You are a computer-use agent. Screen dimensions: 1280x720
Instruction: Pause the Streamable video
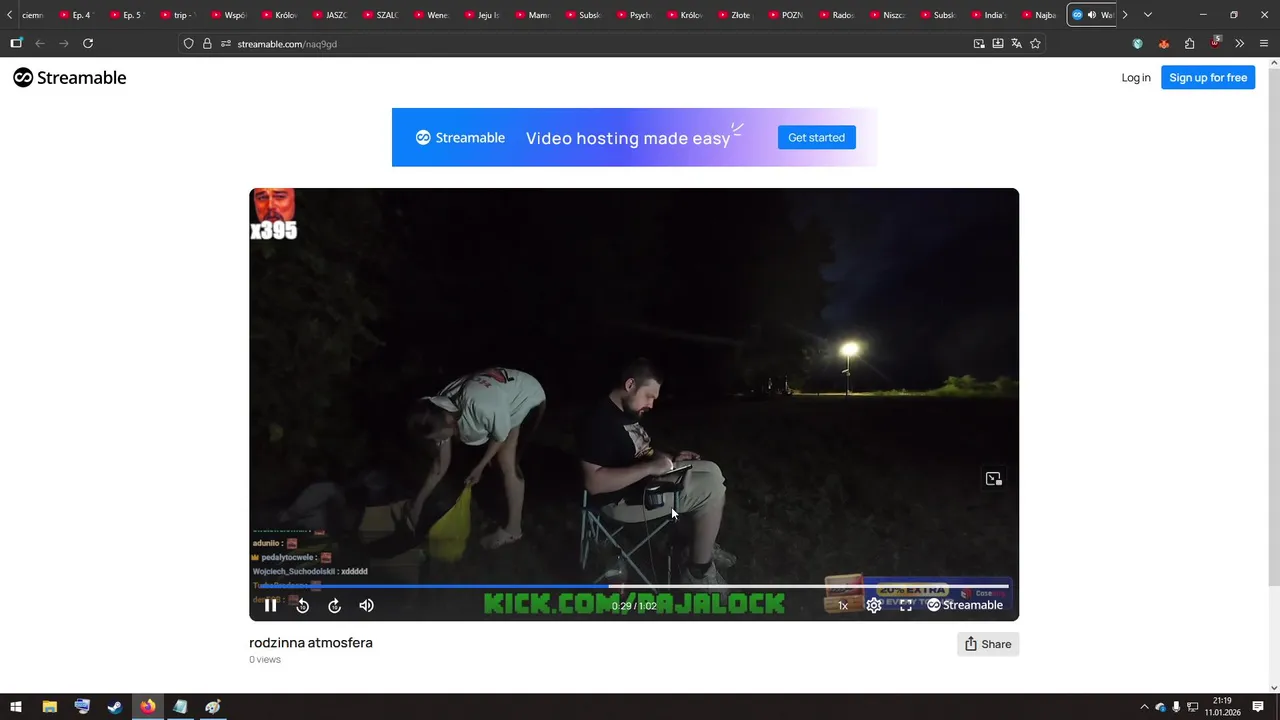(x=270, y=605)
